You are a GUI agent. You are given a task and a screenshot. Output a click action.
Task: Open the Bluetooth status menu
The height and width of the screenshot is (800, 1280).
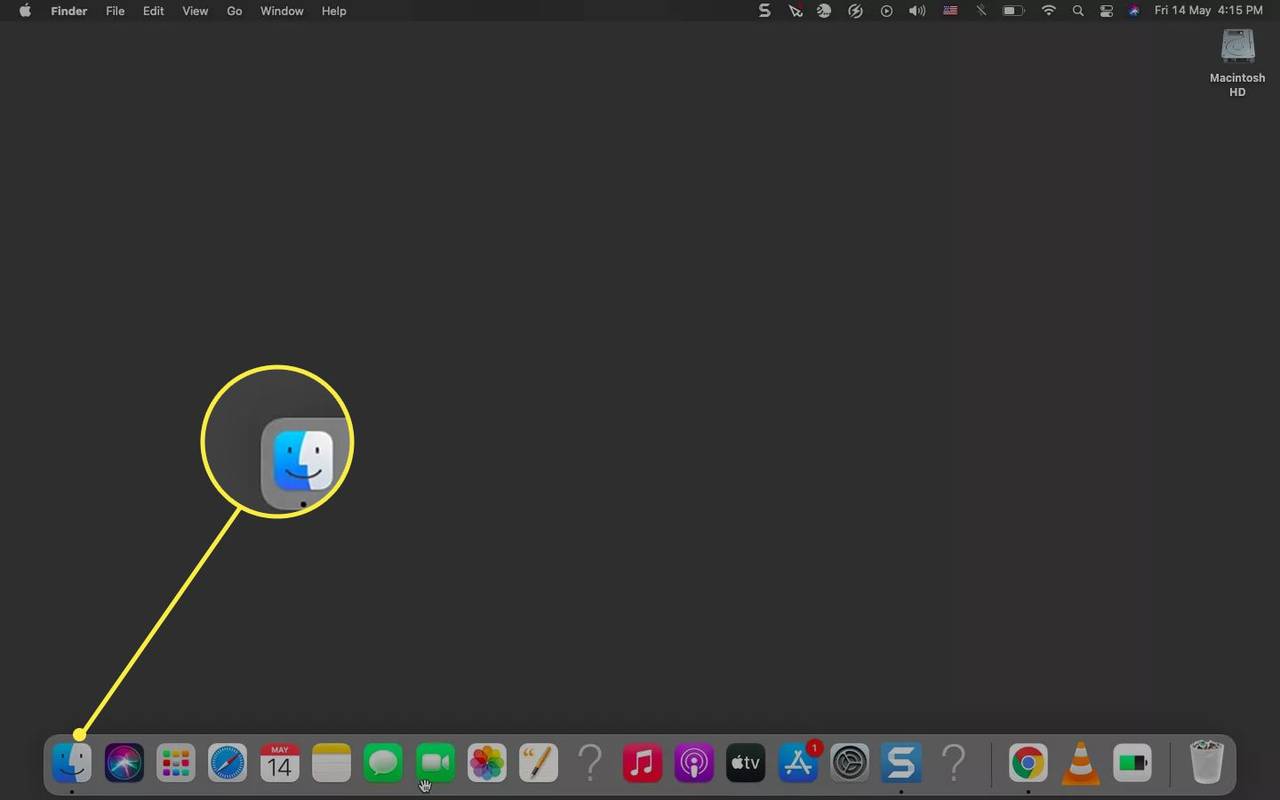coord(981,11)
